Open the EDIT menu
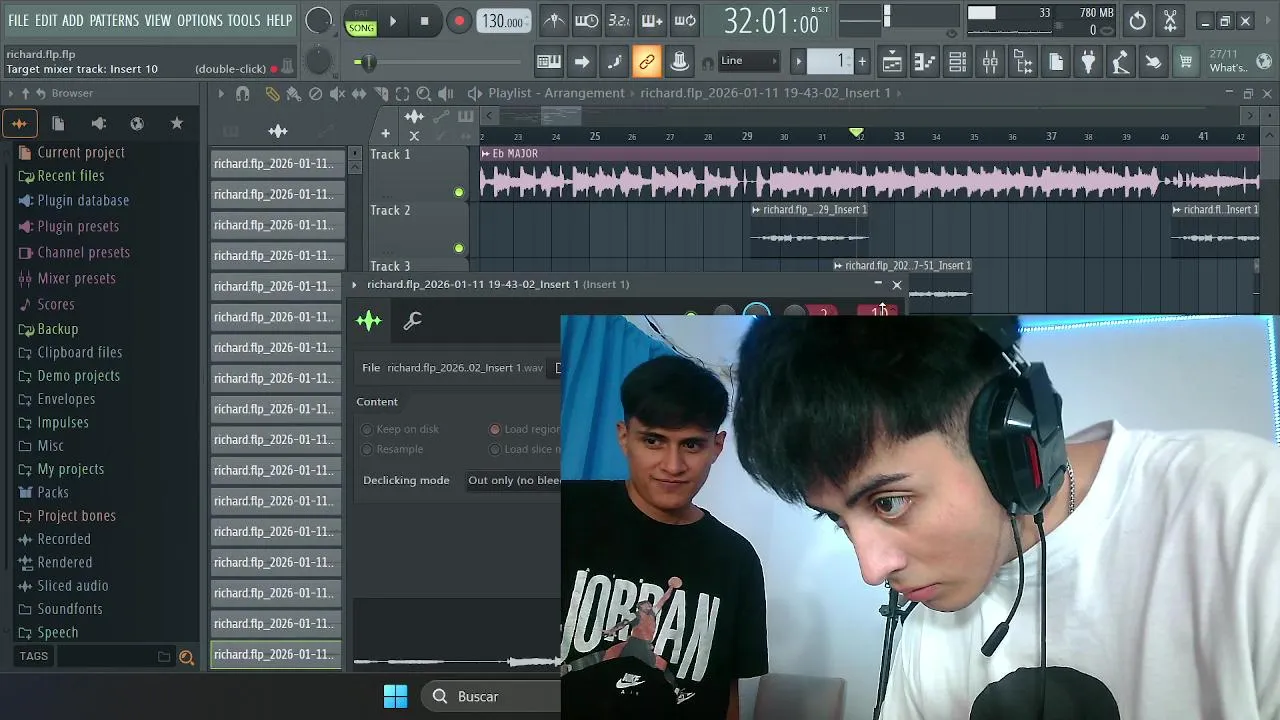Screen dimensions: 1280x720 click(46, 20)
